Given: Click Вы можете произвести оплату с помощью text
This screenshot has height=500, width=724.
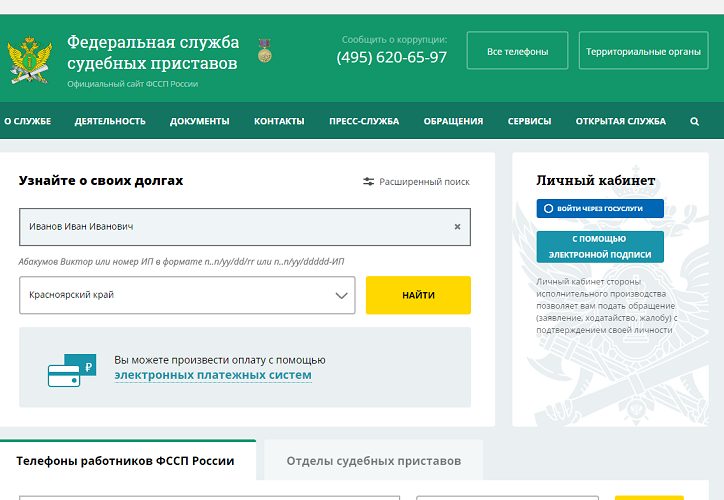Looking at the screenshot, I should tap(220, 360).
